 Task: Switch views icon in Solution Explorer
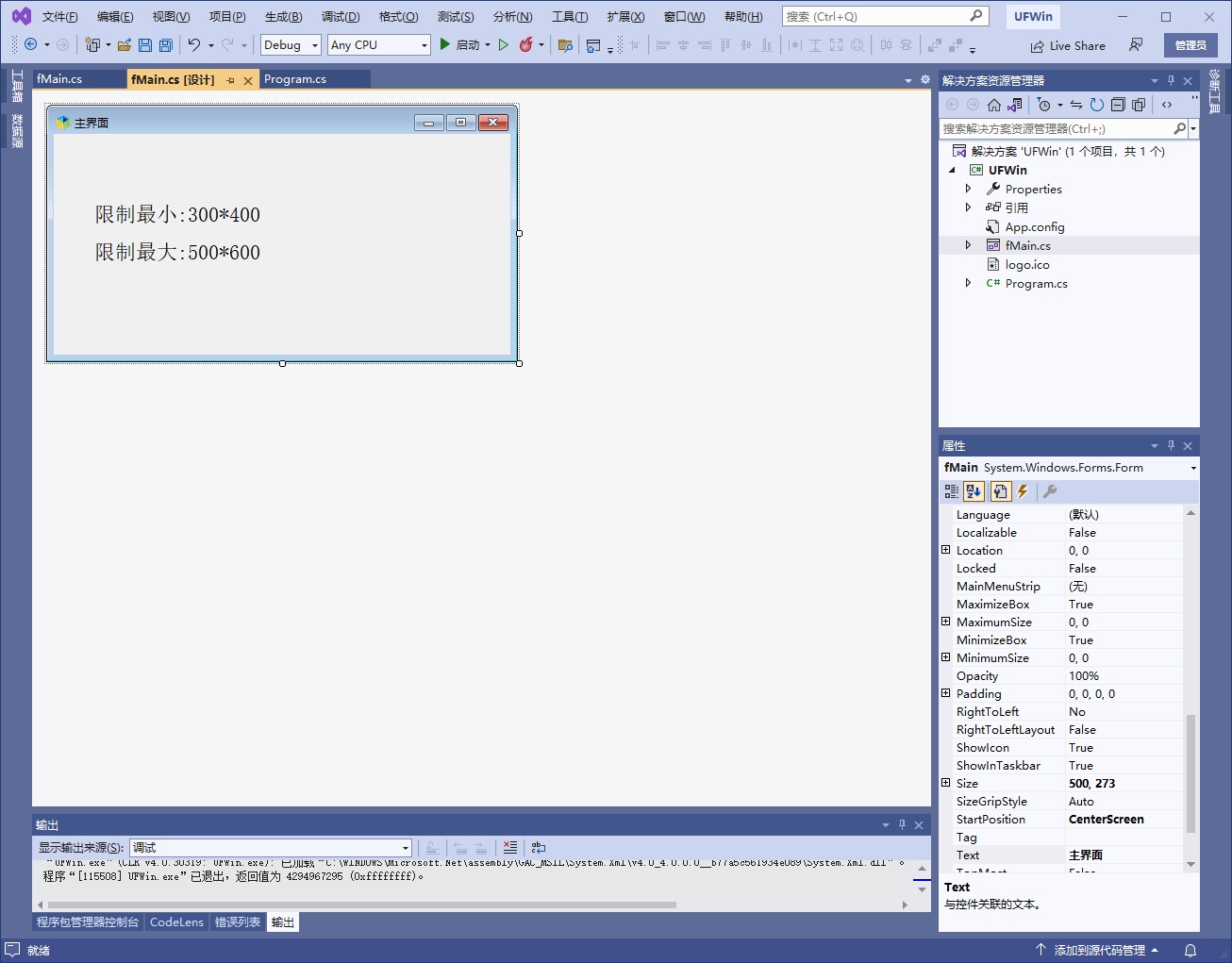(1014, 105)
